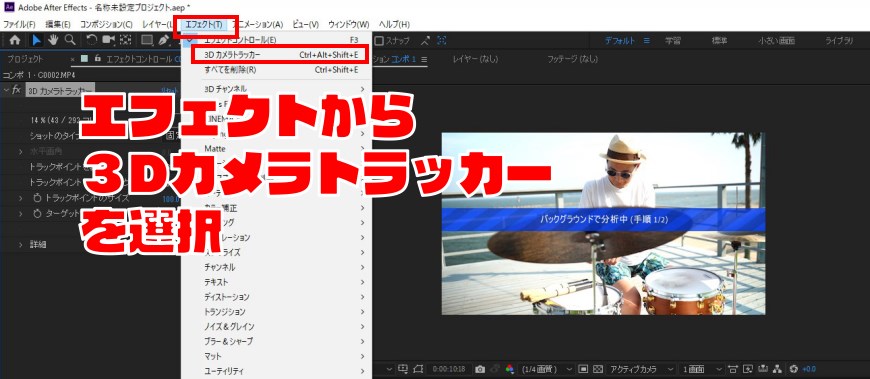Toggle stopwatch for ターゲット property
This screenshot has height=379, width=870.
click(x=38, y=214)
